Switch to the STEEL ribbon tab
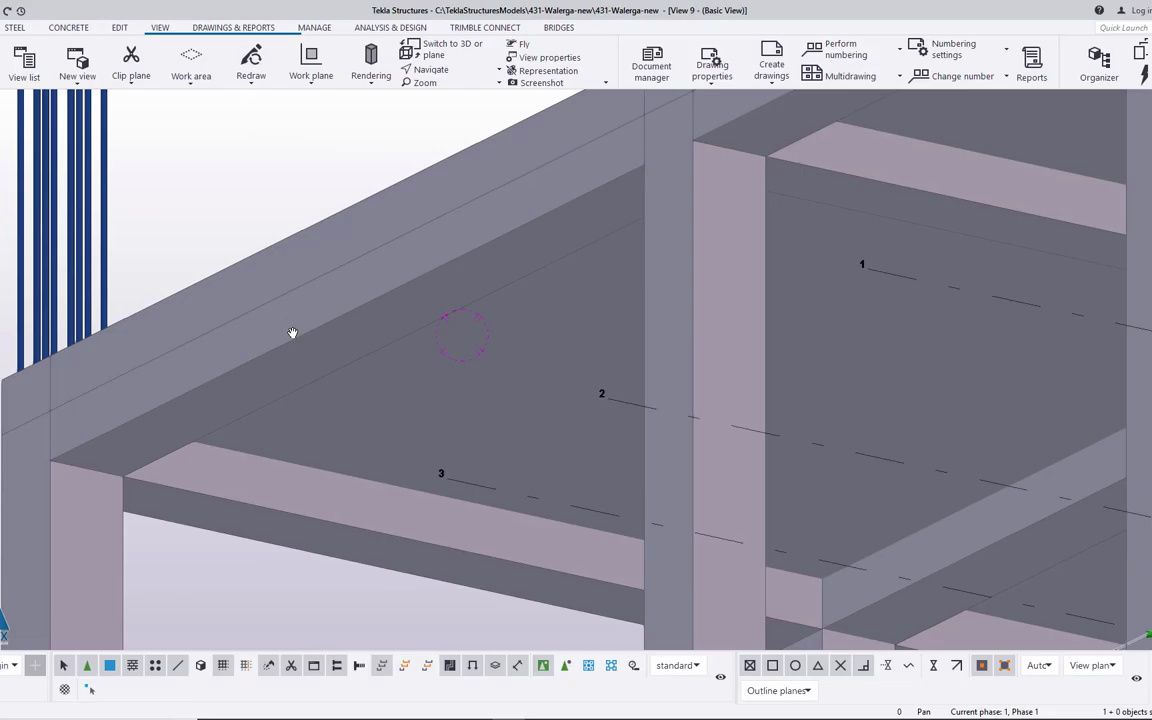Viewport: 1152px width, 720px height. coord(15,28)
